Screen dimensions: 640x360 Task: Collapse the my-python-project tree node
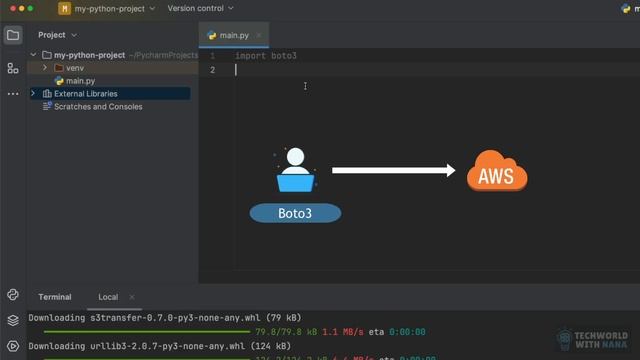[x=33, y=55]
